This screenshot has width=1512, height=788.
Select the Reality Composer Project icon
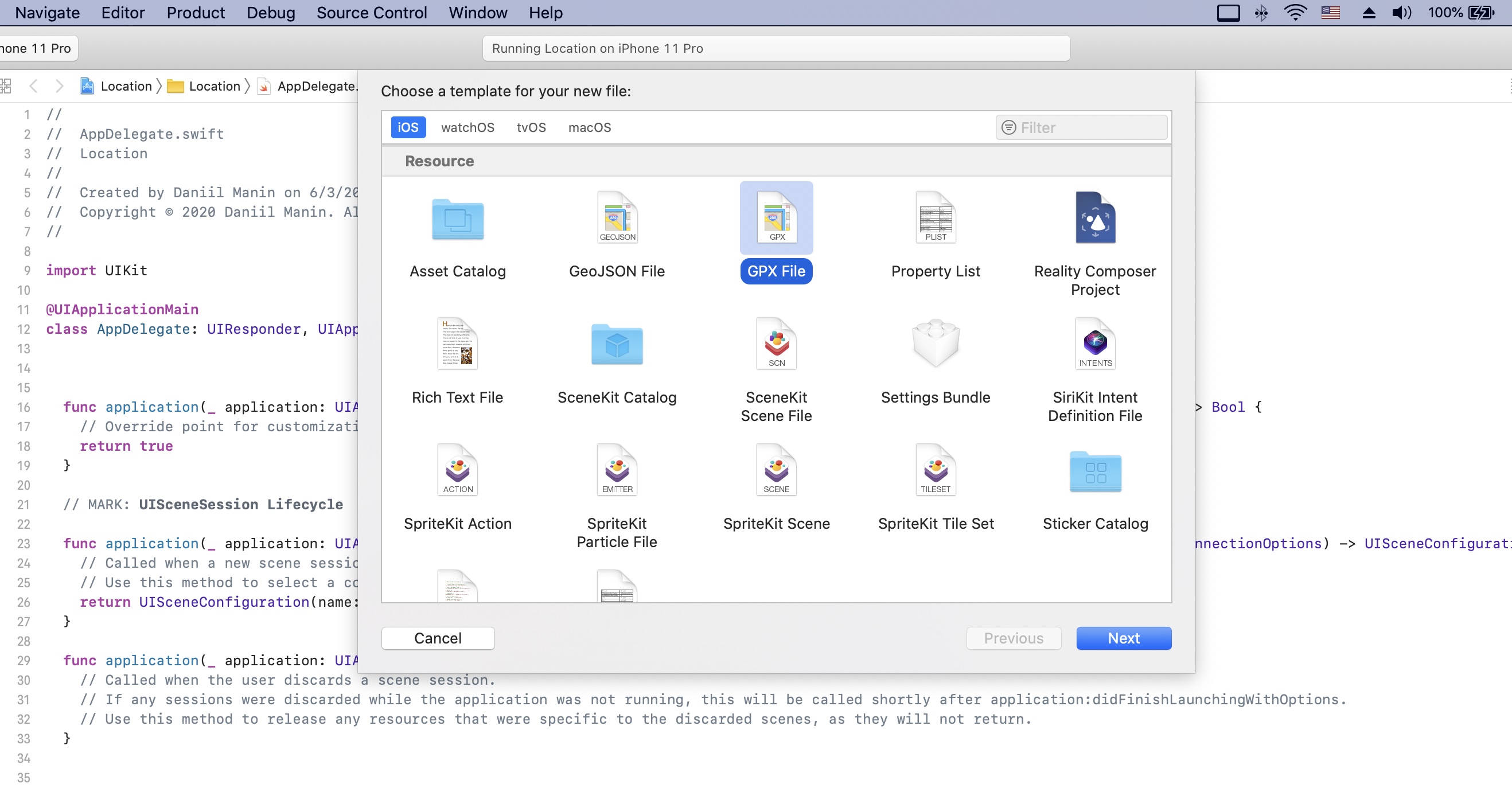pyautogui.click(x=1095, y=219)
